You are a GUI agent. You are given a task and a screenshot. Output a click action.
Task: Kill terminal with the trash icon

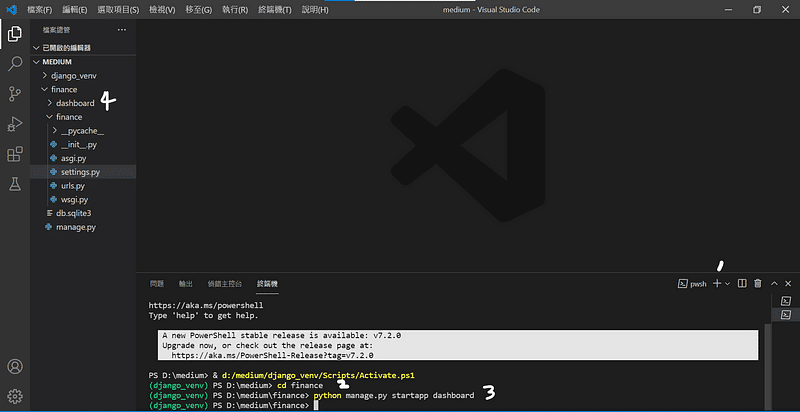[x=757, y=284]
